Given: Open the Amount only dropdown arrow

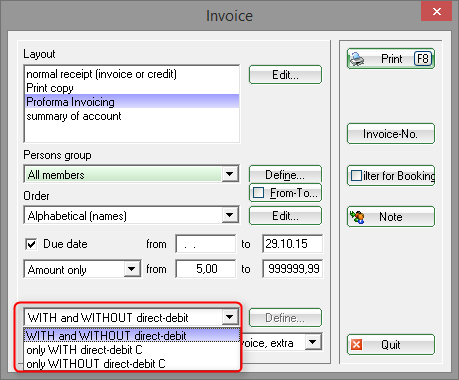Looking at the screenshot, I should click(x=132, y=269).
